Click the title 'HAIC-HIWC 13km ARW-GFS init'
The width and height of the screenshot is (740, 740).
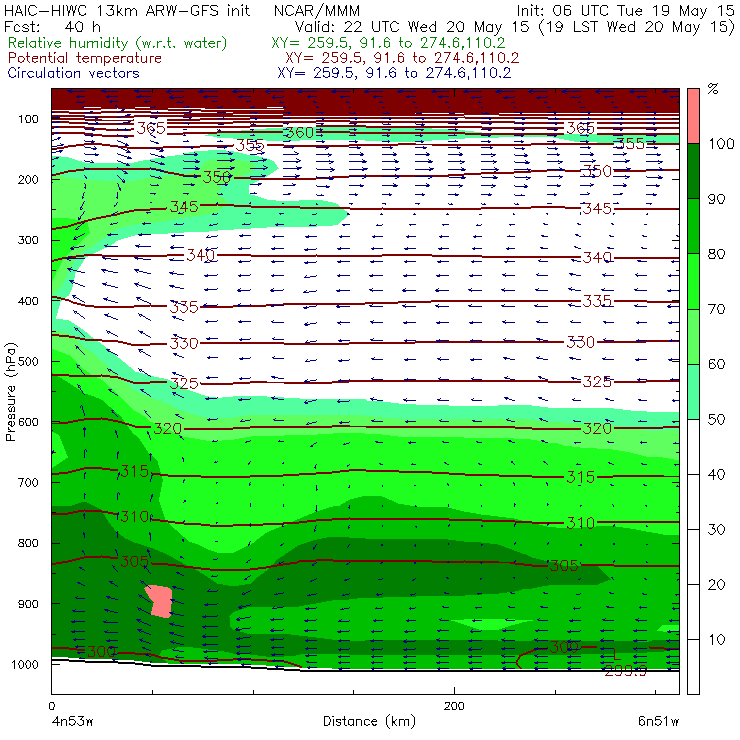pos(127,10)
